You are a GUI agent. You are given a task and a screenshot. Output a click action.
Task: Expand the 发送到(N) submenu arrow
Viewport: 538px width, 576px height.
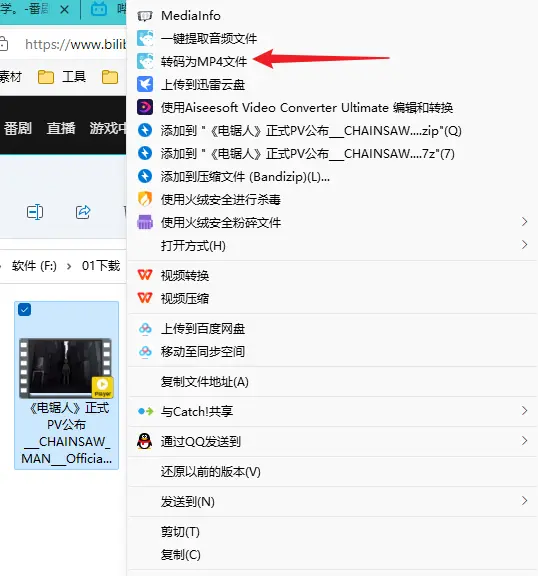524,501
